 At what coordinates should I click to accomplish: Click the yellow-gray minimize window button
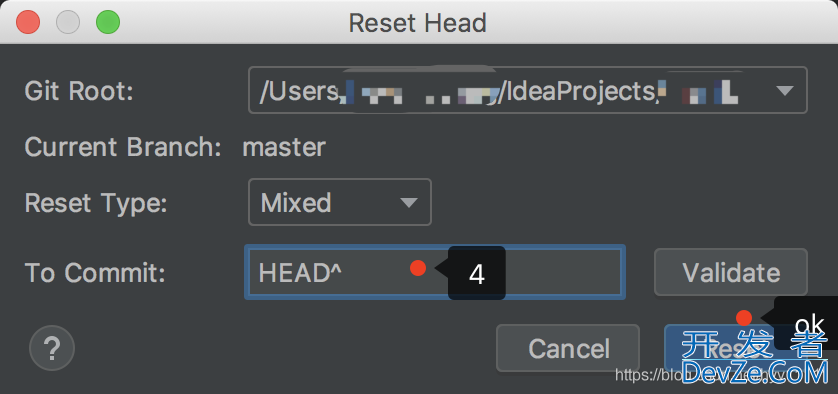(x=68, y=22)
